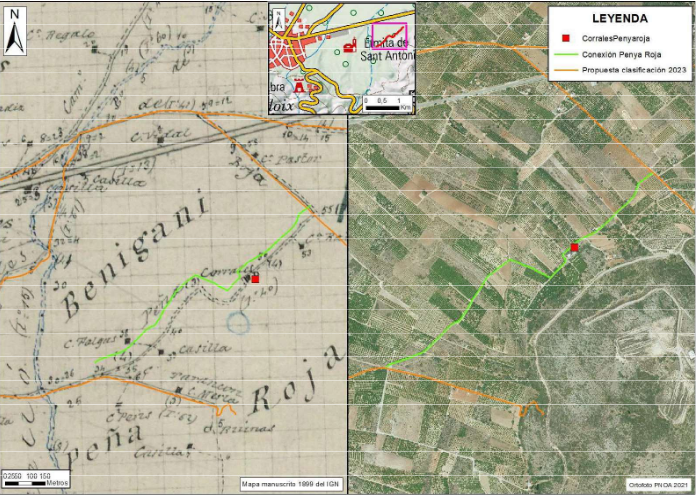Click the blue circle on the historical map
The height and width of the screenshot is (495, 696).
[237, 321]
